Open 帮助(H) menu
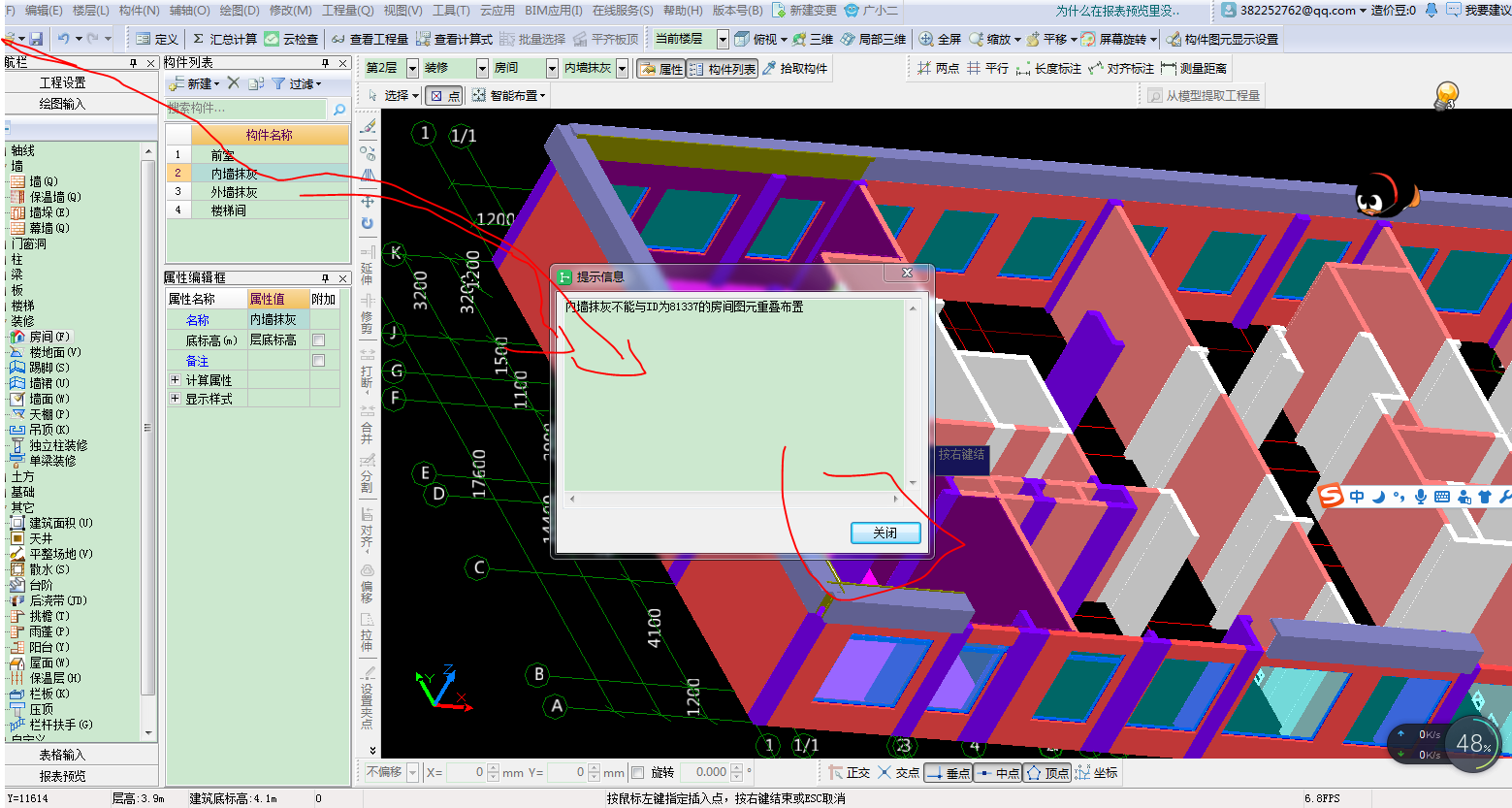The image size is (1512, 808). point(683,10)
